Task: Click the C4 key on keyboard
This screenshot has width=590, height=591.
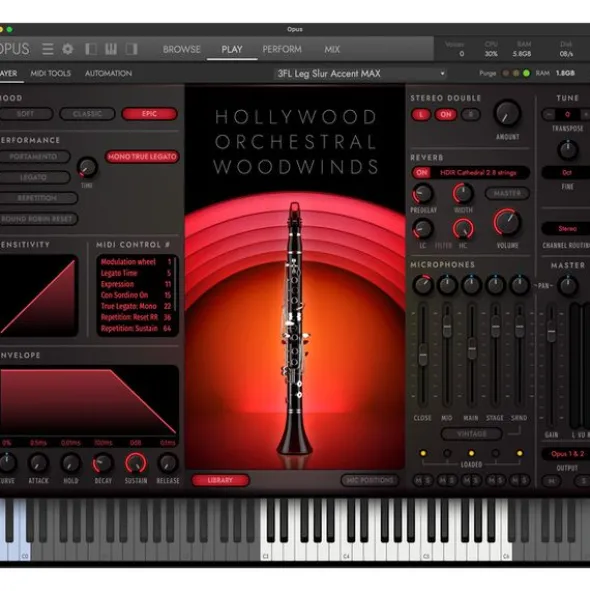Action: click(346, 529)
